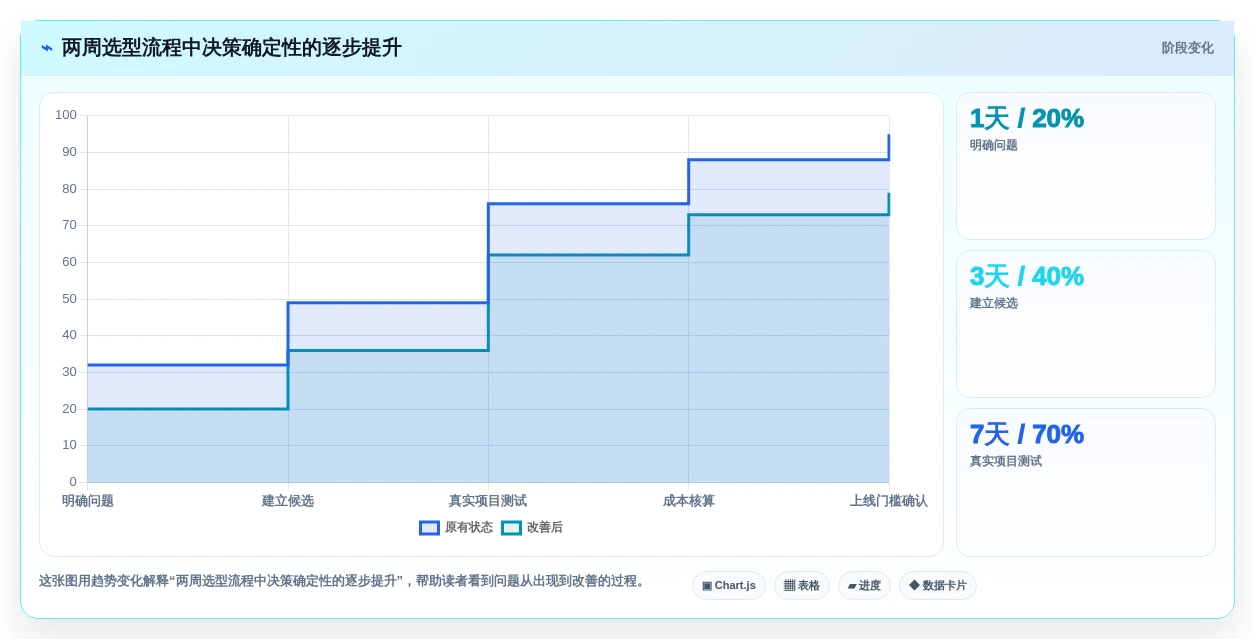
Task: Click the 建立候选 x-axis label
Action: coord(288,501)
